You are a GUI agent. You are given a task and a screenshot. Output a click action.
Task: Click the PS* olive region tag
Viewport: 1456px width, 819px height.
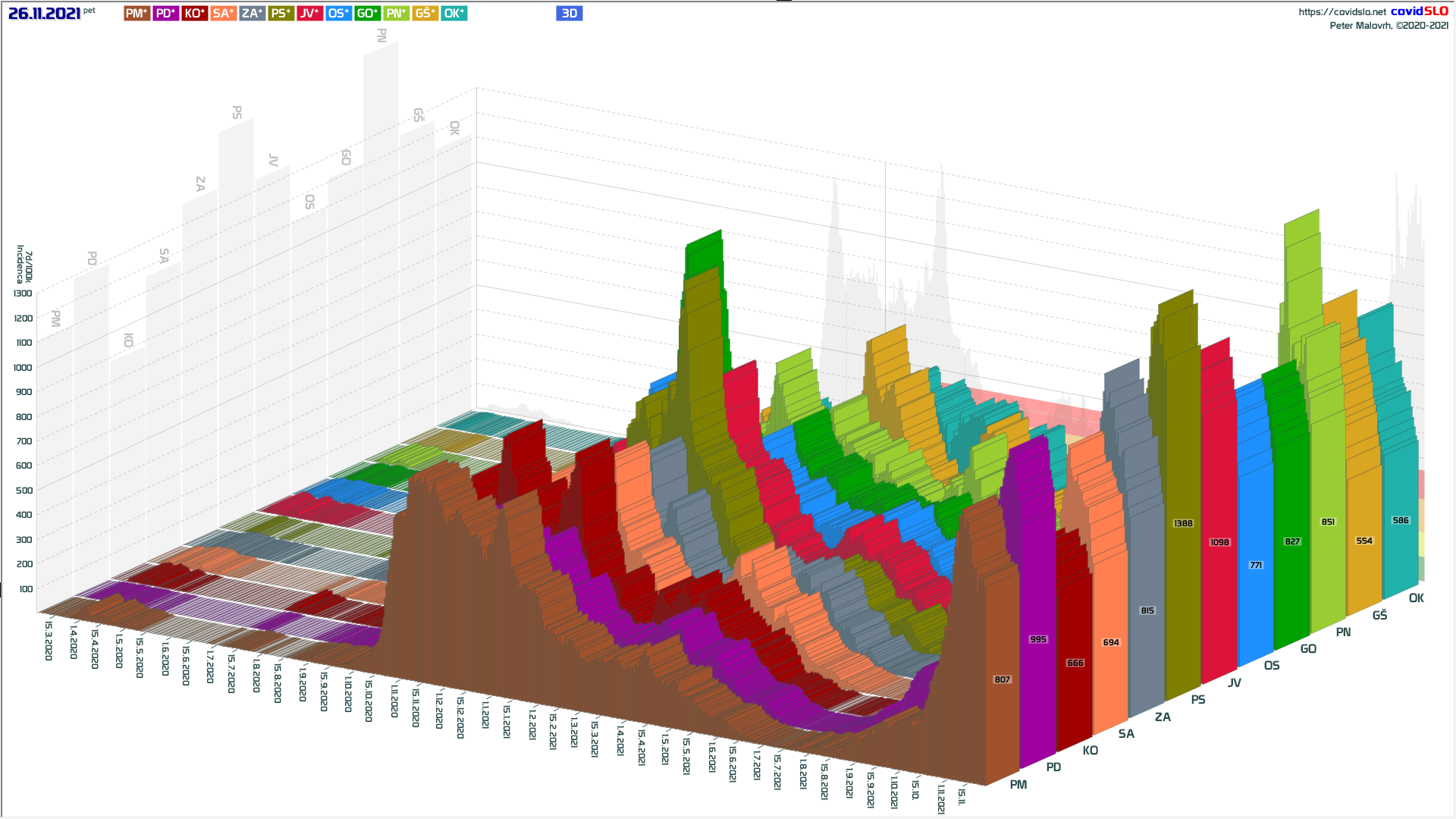[281, 13]
